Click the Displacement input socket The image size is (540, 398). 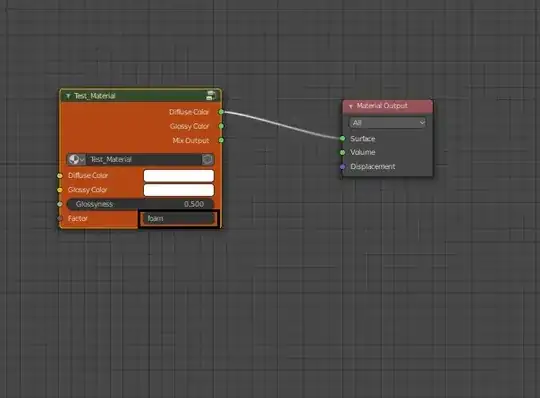342,167
